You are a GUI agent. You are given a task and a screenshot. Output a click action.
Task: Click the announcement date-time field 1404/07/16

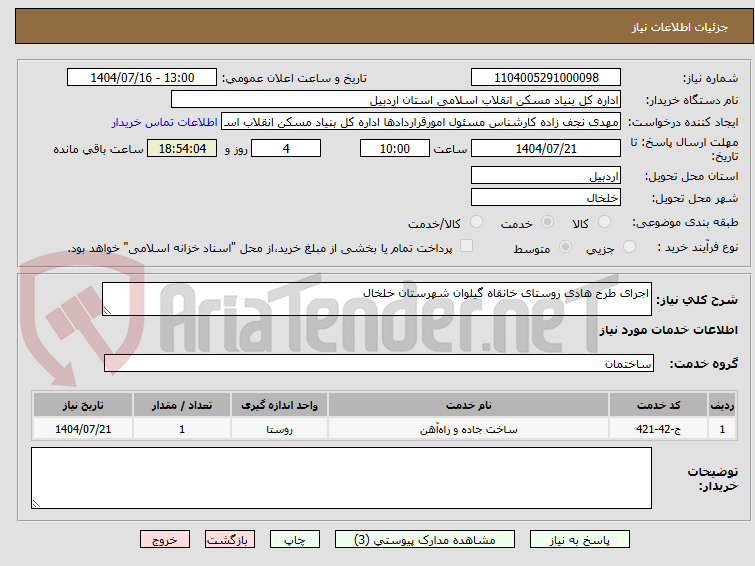142,78
